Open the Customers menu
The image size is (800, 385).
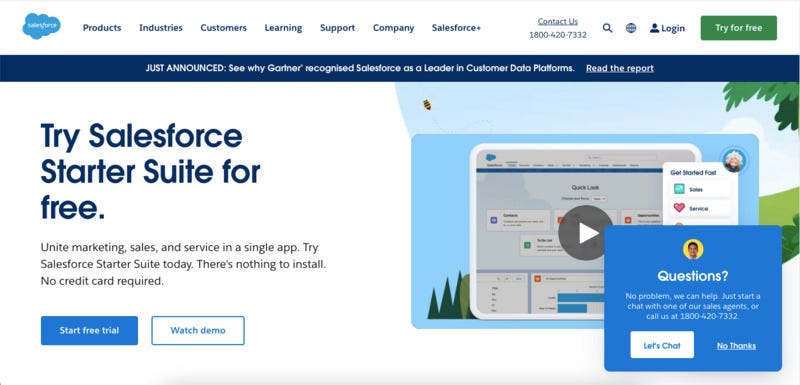(x=223, y=28)
